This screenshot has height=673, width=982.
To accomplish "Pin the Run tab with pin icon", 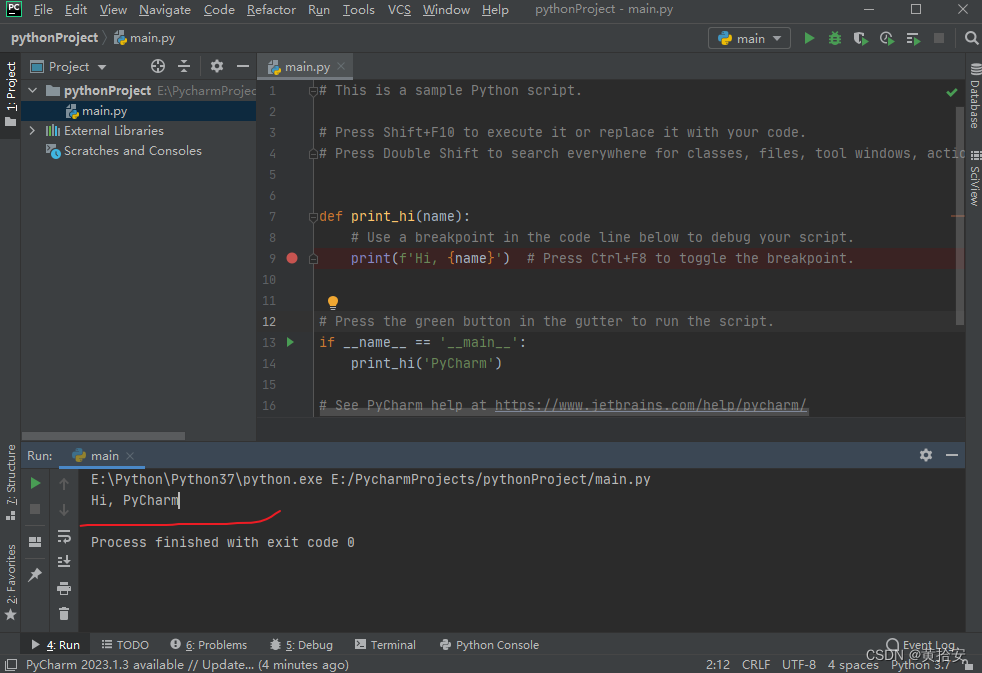I will click(x=35, y=574).
